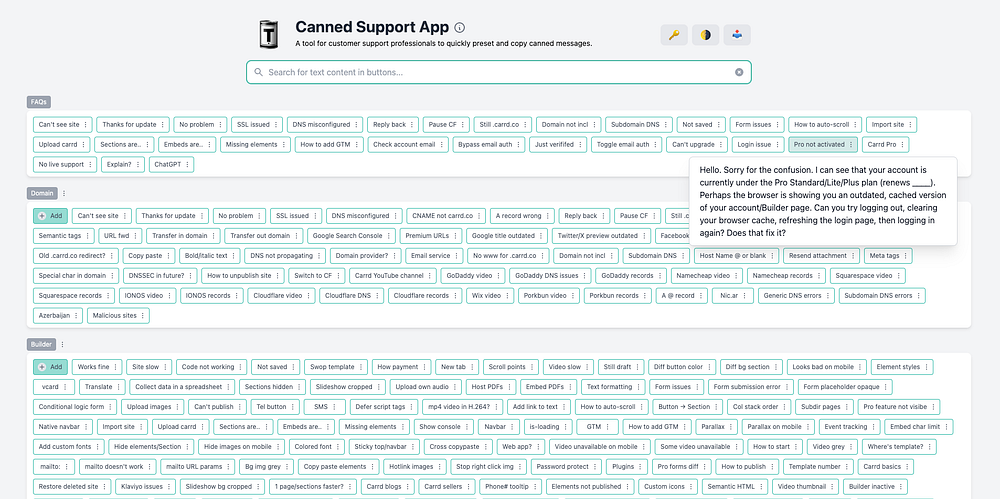
Task: Open the dots menu on ChatGPT
Action: [187, 165]
